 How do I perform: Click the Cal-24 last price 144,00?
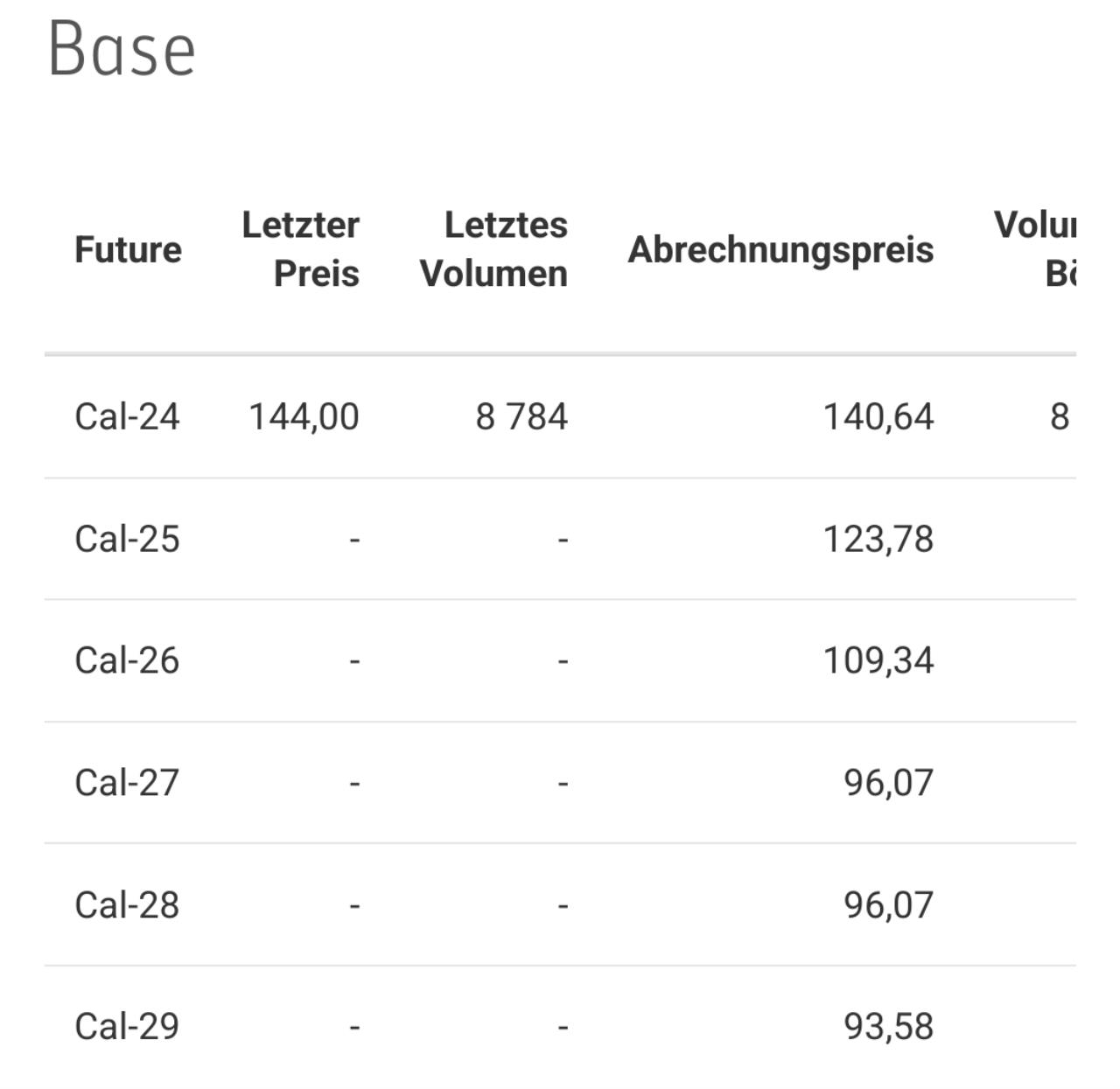[304, 416]
